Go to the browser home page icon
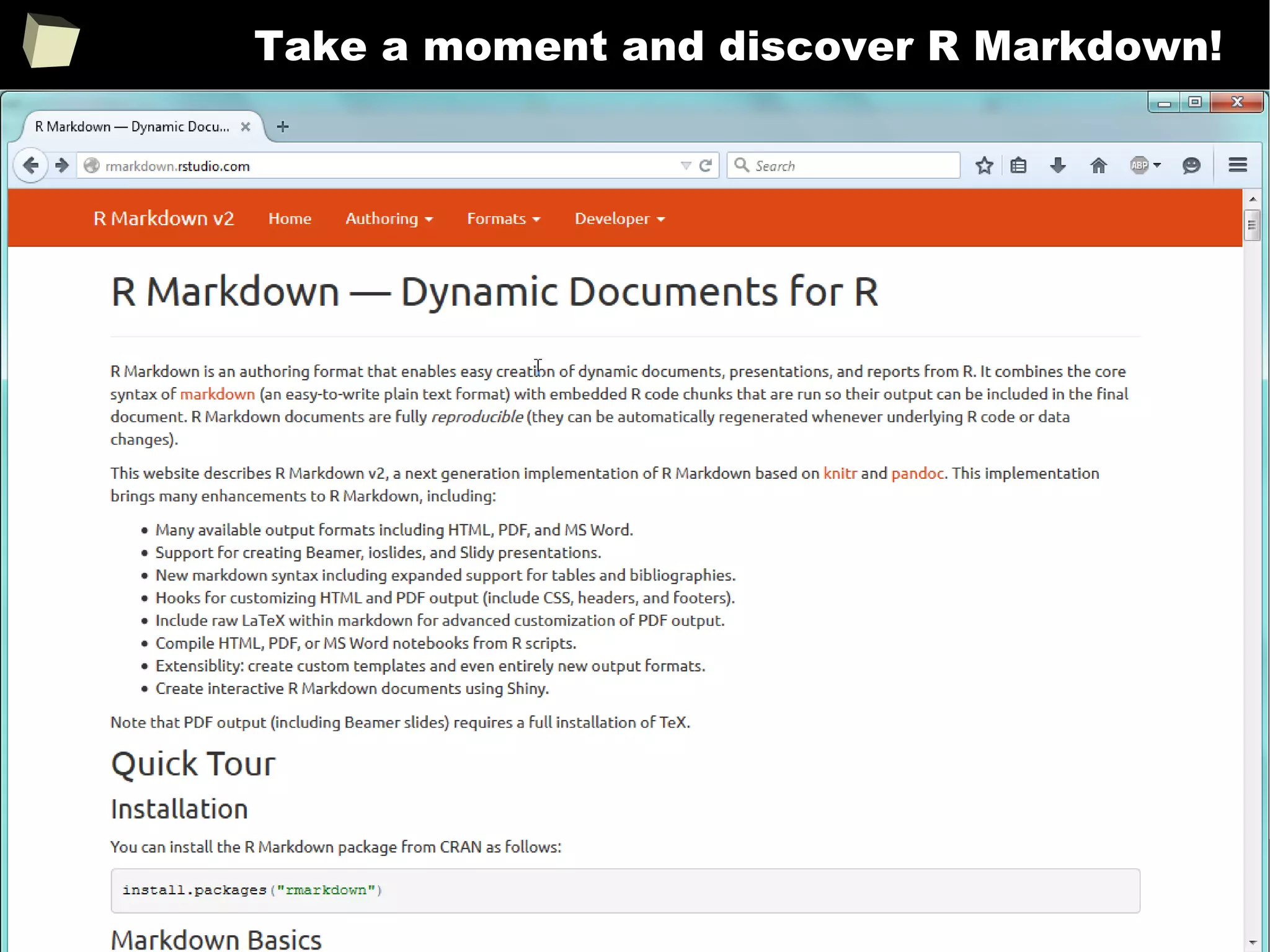The image size is (1270, 952). (1098, 166)
